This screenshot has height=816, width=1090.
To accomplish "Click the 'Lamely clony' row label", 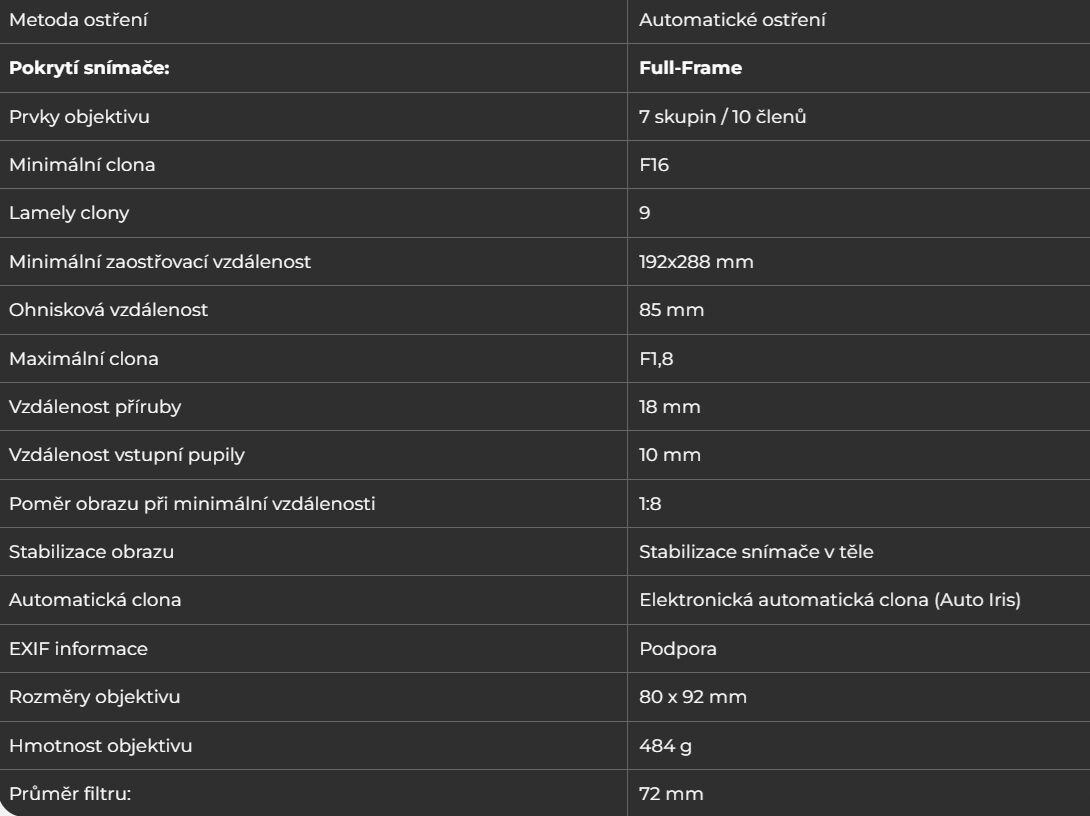I will click(69, 213).
